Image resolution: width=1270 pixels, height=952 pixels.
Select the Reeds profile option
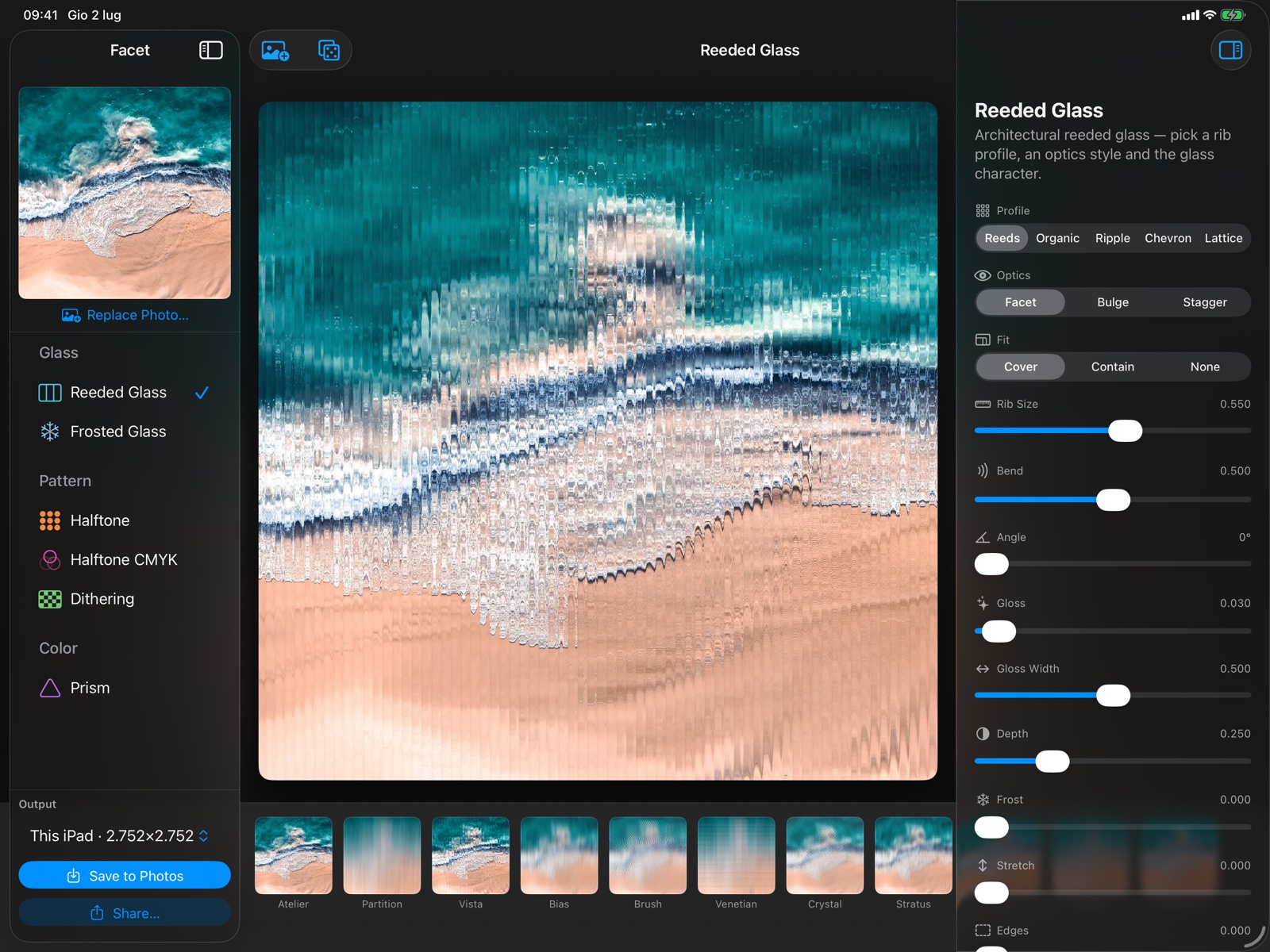point(1003,238)
